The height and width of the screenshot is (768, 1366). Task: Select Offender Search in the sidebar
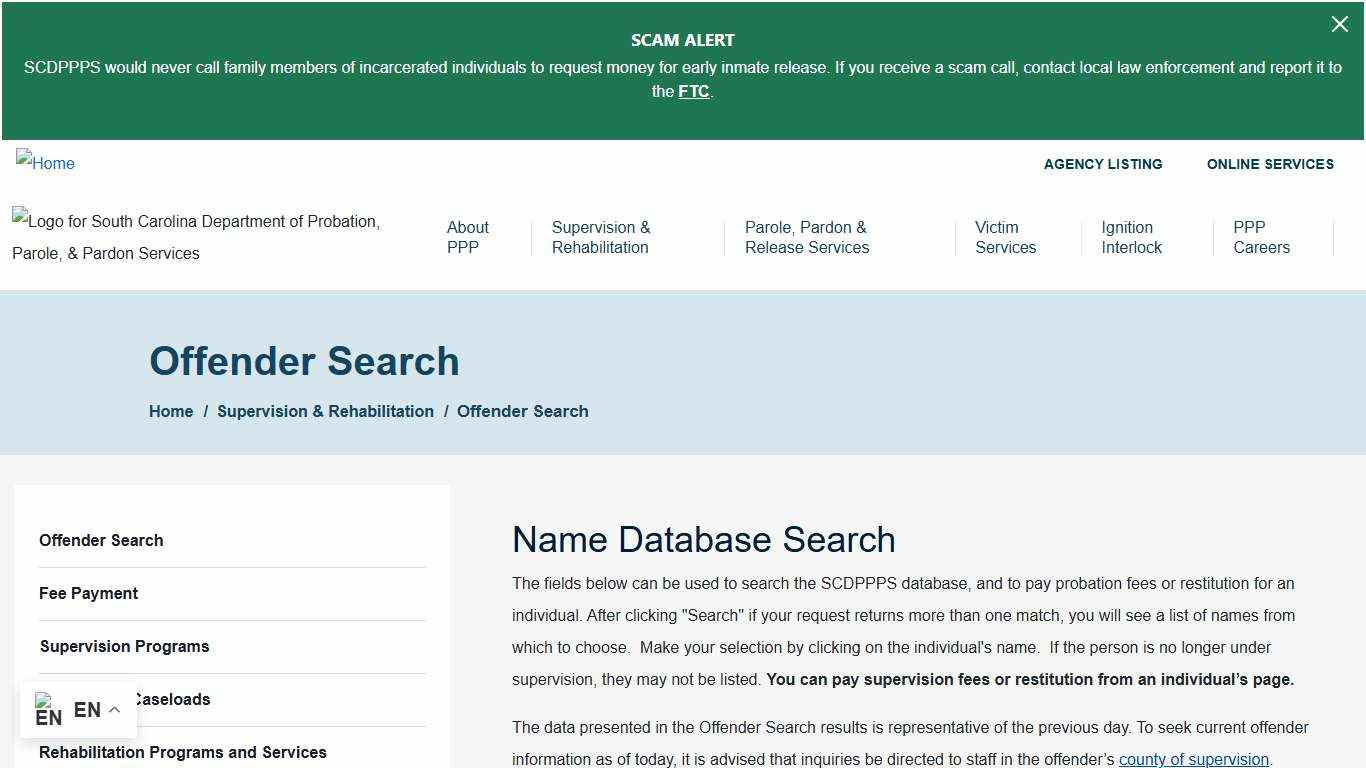click(101, 540)
